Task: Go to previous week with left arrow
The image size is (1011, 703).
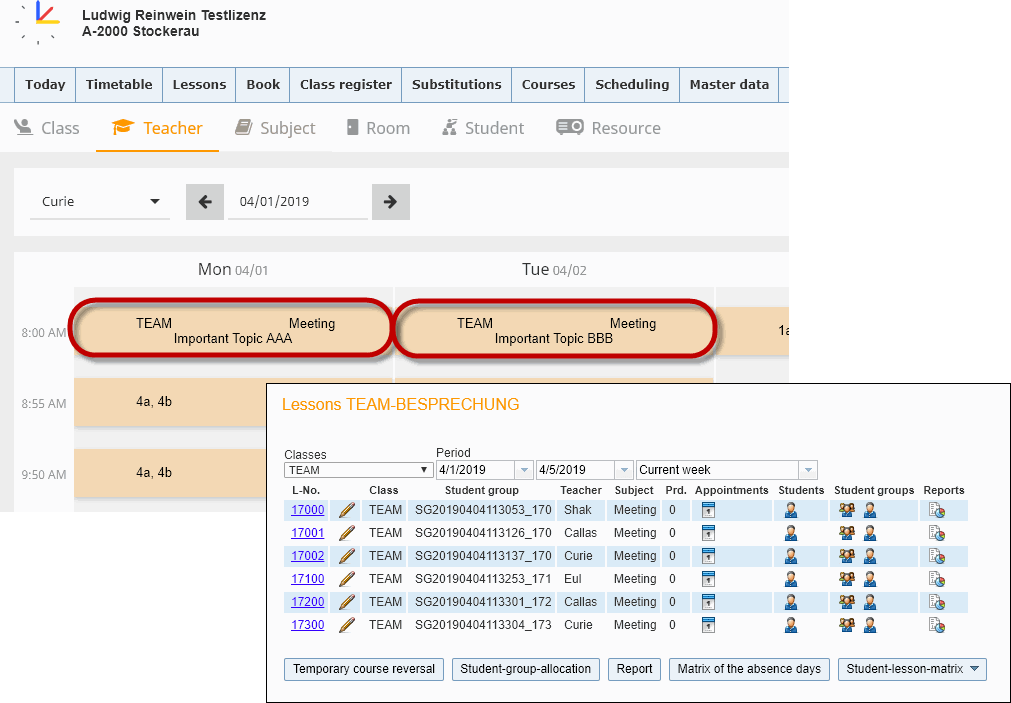Action: pos(205,202)
